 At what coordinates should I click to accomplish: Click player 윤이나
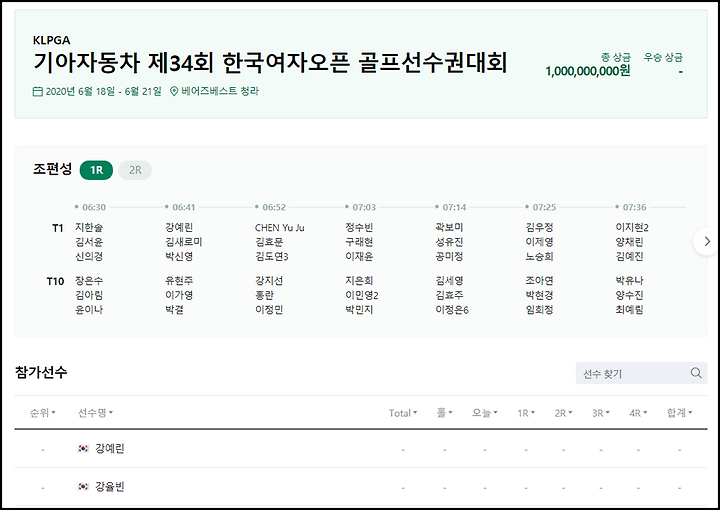89,309
